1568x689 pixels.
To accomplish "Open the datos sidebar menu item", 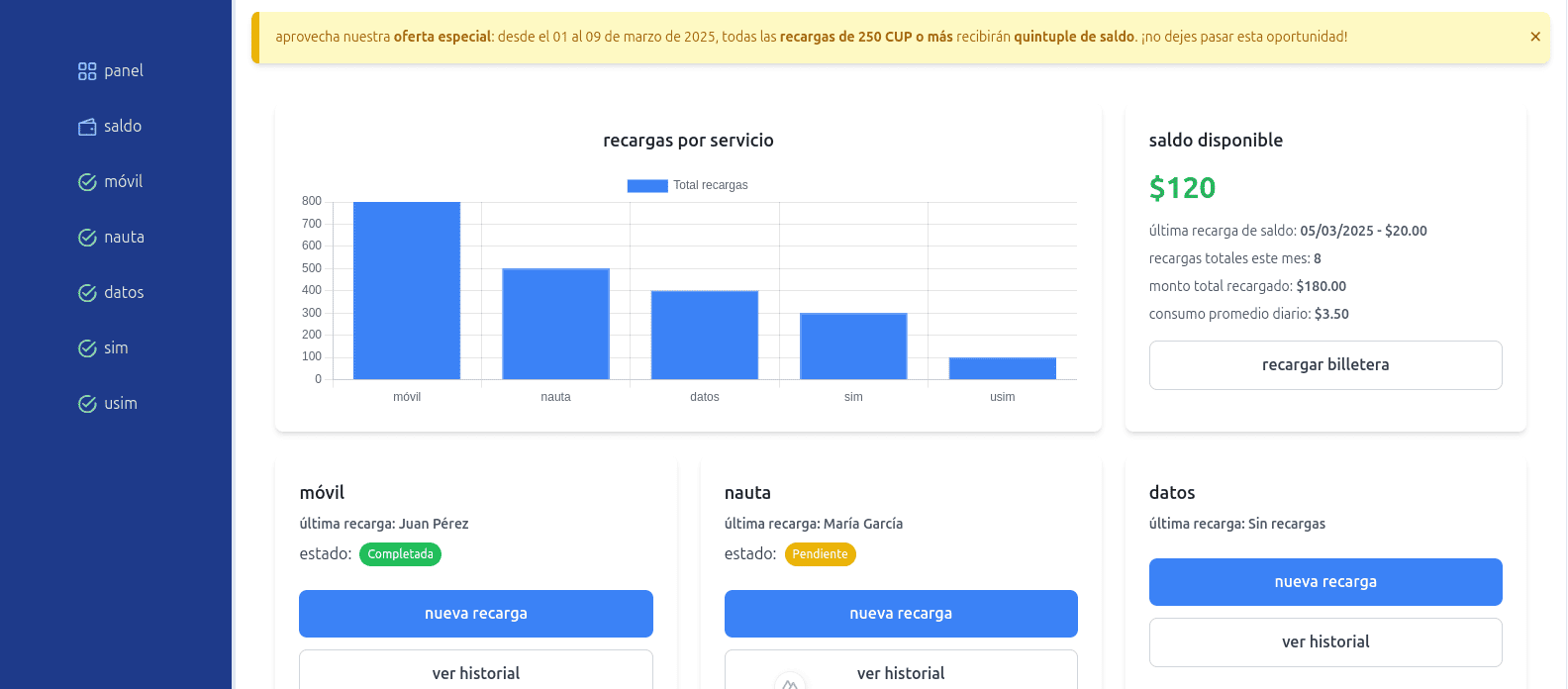I will pos(124,293).
